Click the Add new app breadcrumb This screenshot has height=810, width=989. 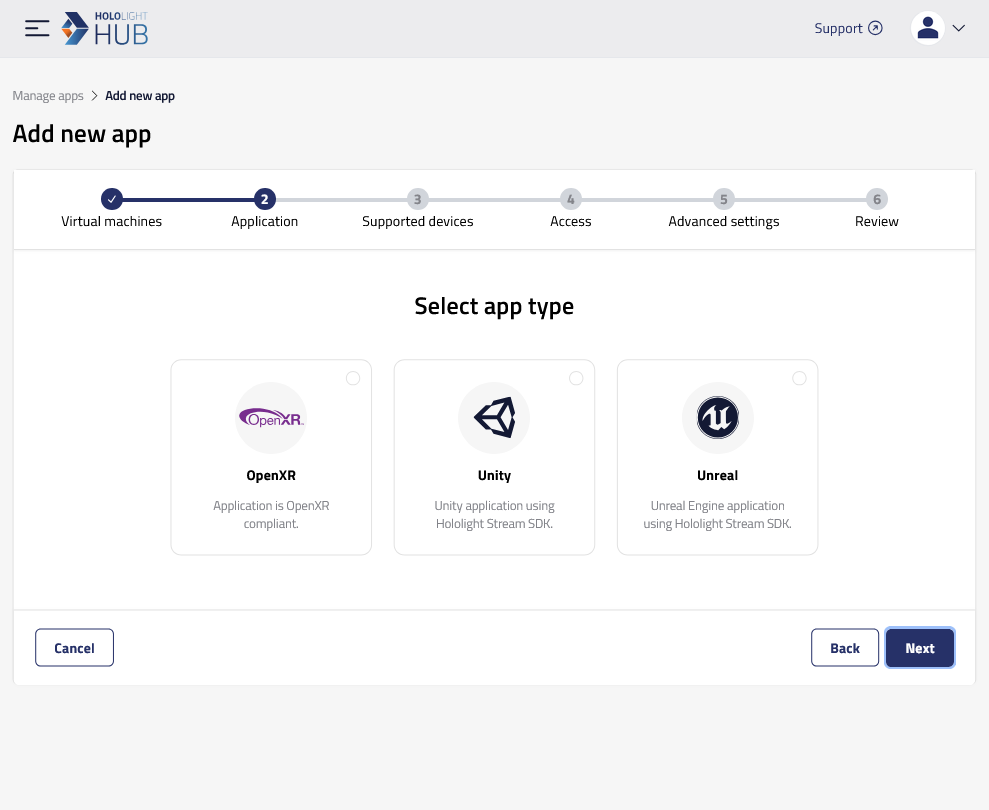pos(139,96)
